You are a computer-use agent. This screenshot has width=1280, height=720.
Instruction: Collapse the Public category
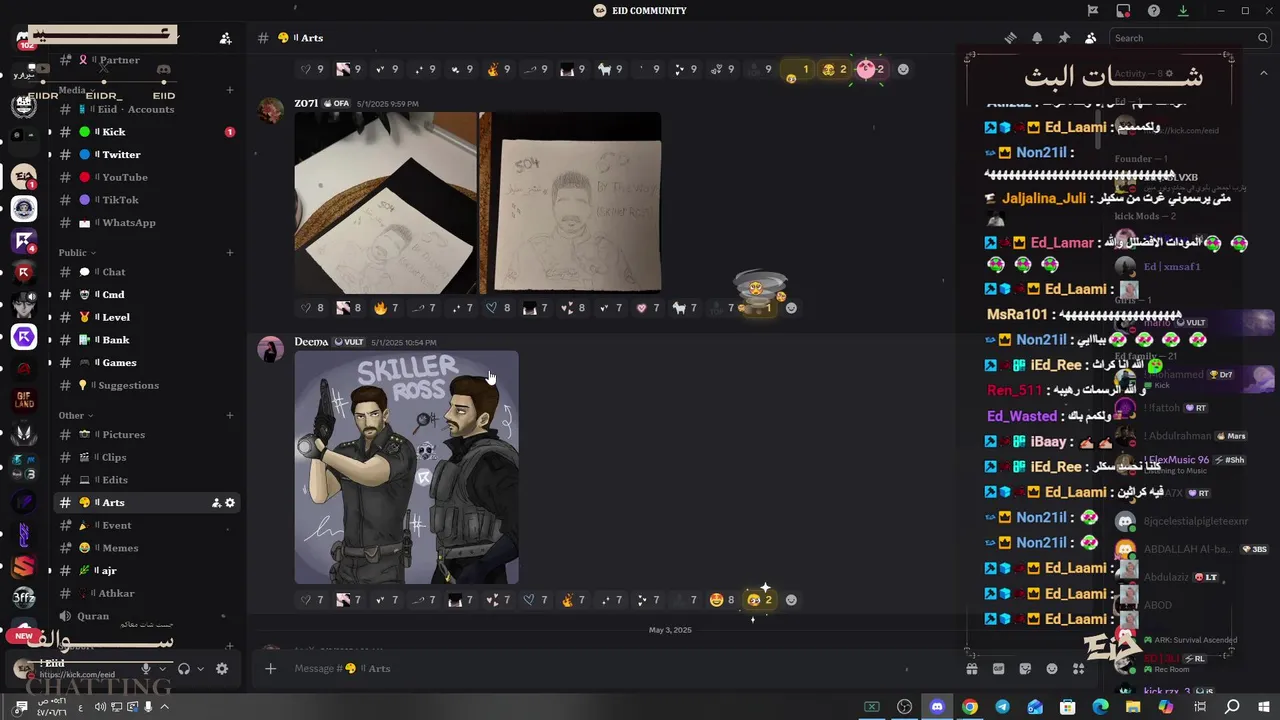point(77,253)
